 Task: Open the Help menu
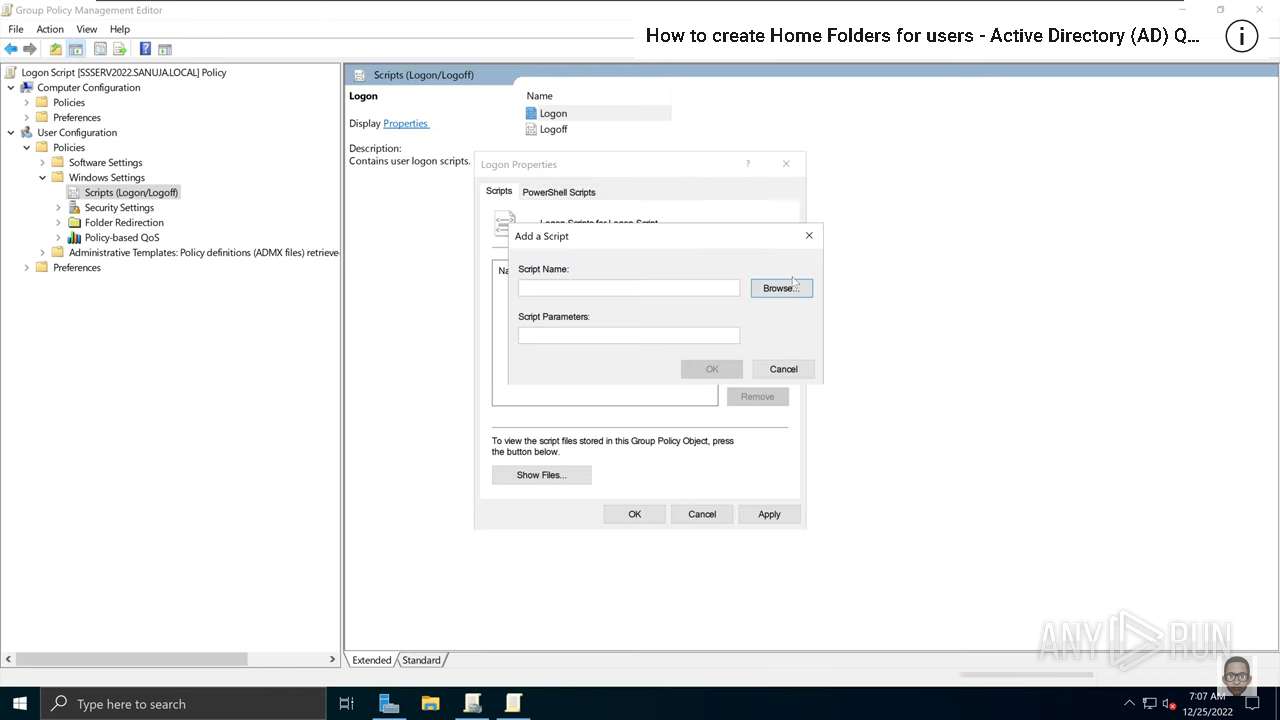(120, 29)
